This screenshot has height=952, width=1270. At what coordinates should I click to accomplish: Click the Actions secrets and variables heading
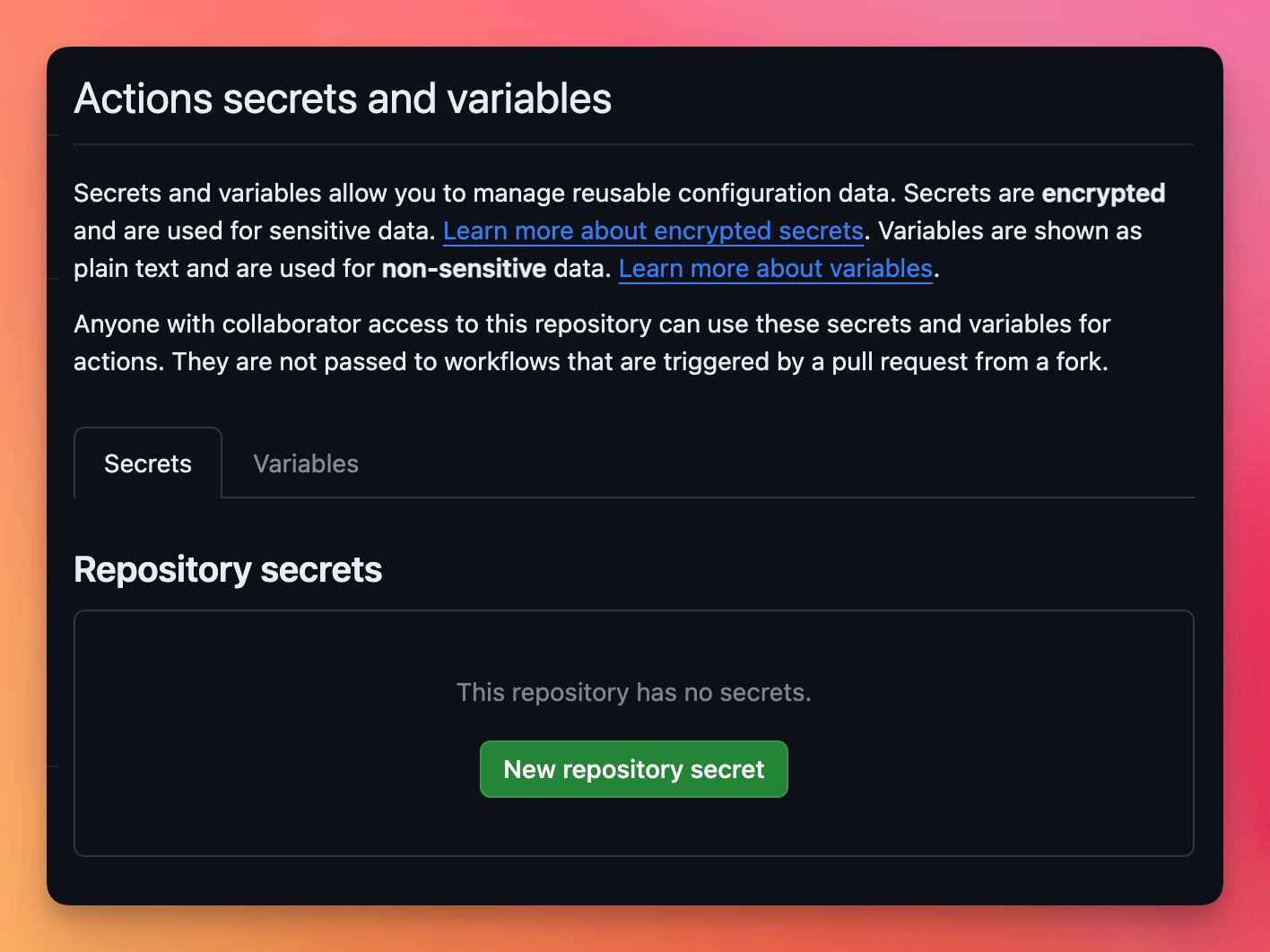point(343,99)
